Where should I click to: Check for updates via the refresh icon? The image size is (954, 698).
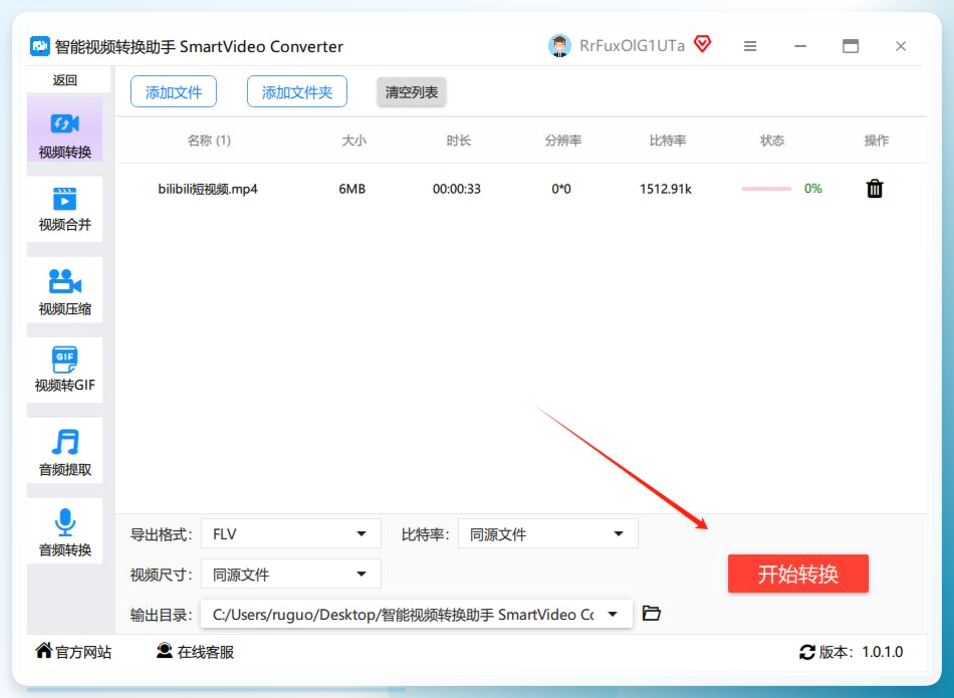[x=807, y=652]
